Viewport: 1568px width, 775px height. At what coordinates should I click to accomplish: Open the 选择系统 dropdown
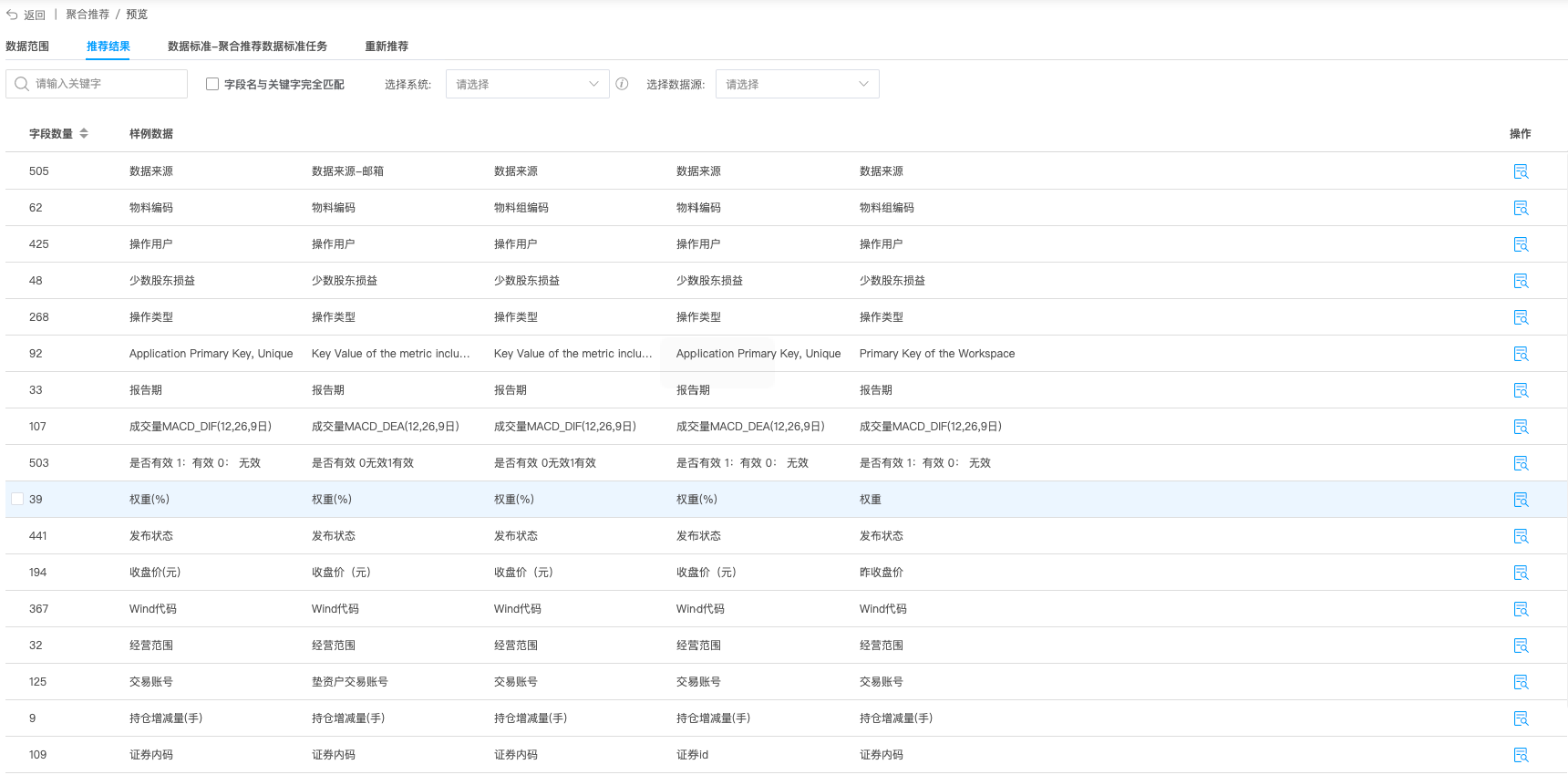(527, 84)
